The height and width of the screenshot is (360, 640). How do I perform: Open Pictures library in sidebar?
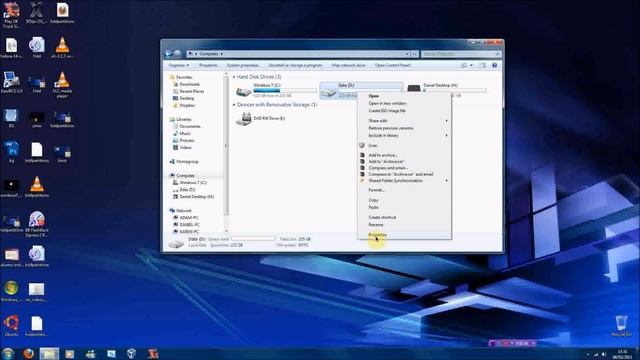click(187, 140)
